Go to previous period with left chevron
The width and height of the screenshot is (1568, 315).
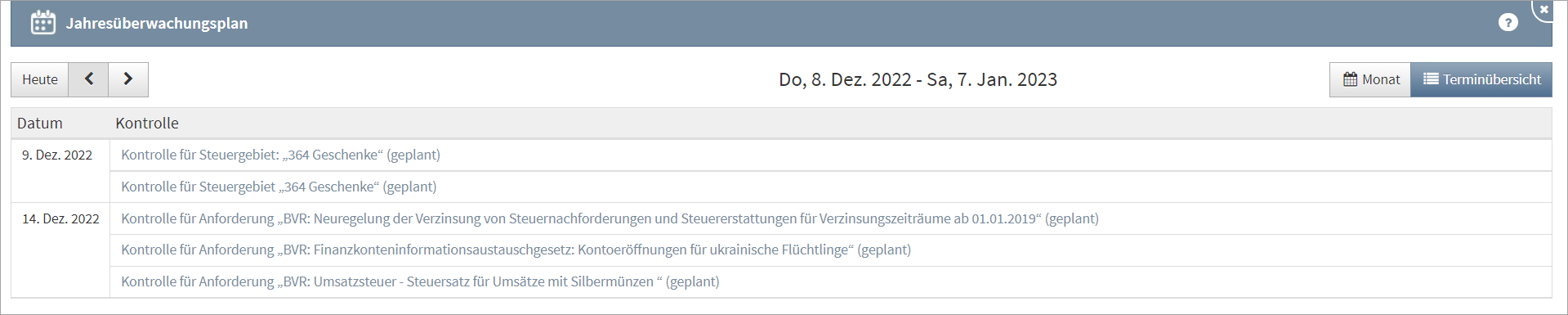click(88, 79)
